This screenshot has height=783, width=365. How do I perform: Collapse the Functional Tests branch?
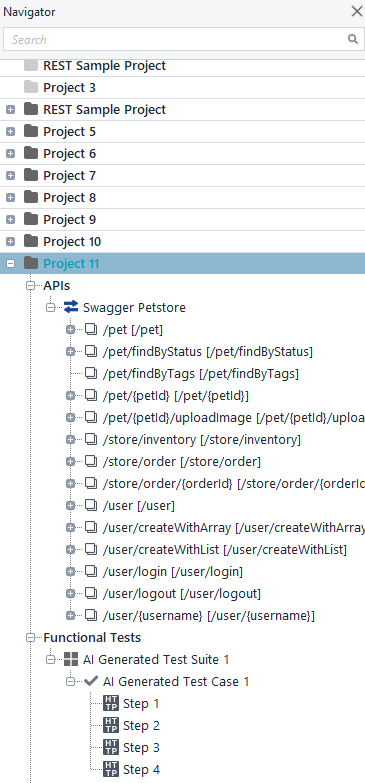pyautogui.click(x=31, y=637)
